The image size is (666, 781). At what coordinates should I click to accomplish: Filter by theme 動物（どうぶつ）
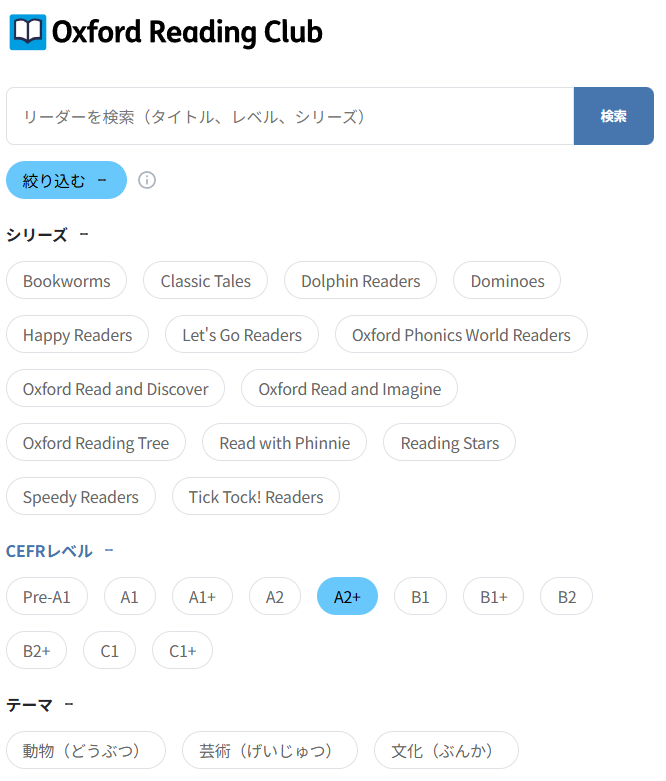[86, 750]
